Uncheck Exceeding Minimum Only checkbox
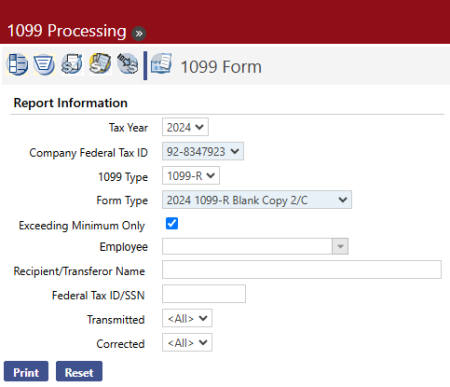 click(x=172, y=223)
